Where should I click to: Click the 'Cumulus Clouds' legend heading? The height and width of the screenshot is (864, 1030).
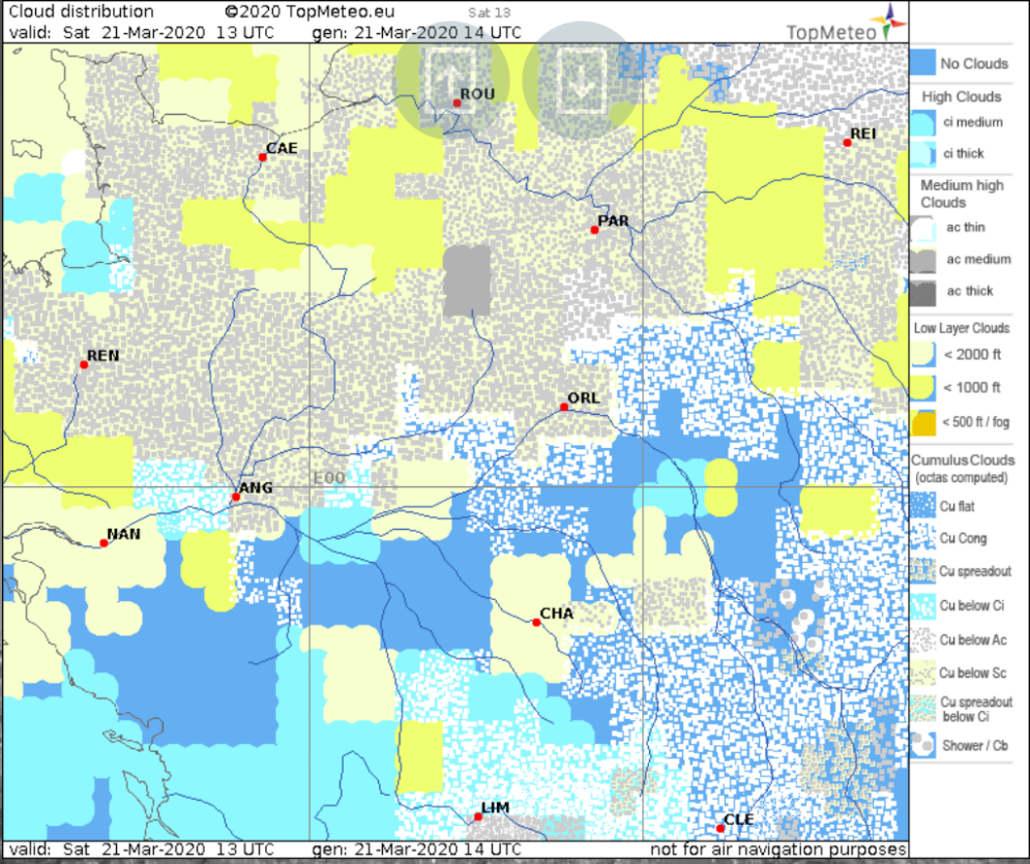click(963, 460)
